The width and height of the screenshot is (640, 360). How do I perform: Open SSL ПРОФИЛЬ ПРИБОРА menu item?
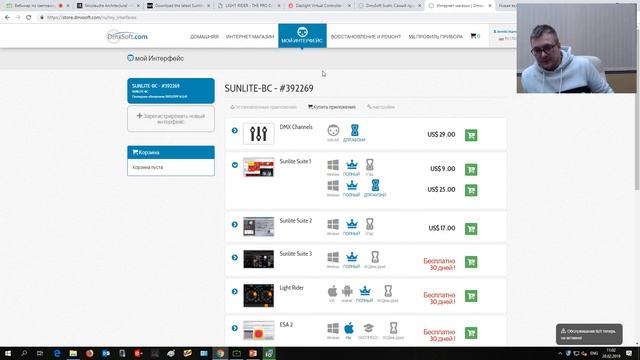[436, 37]
